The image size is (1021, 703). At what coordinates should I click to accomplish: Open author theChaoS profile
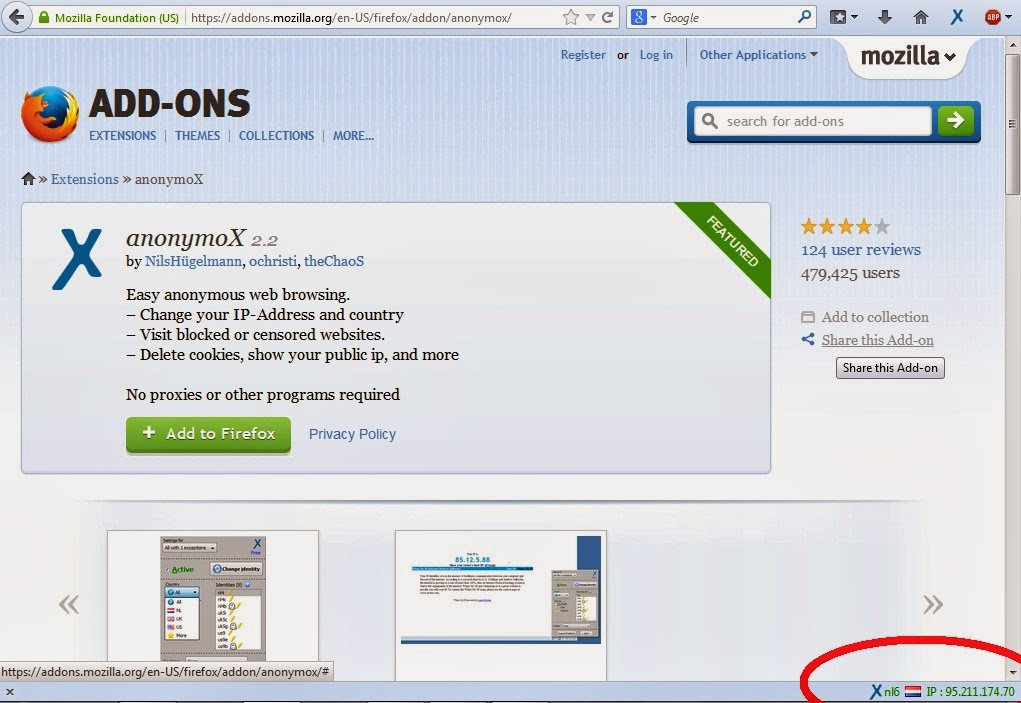pos(334,261)
